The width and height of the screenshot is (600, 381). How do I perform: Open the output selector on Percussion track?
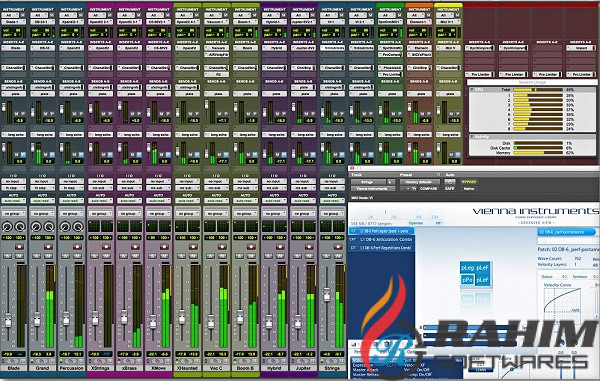(x=71, y=188)
